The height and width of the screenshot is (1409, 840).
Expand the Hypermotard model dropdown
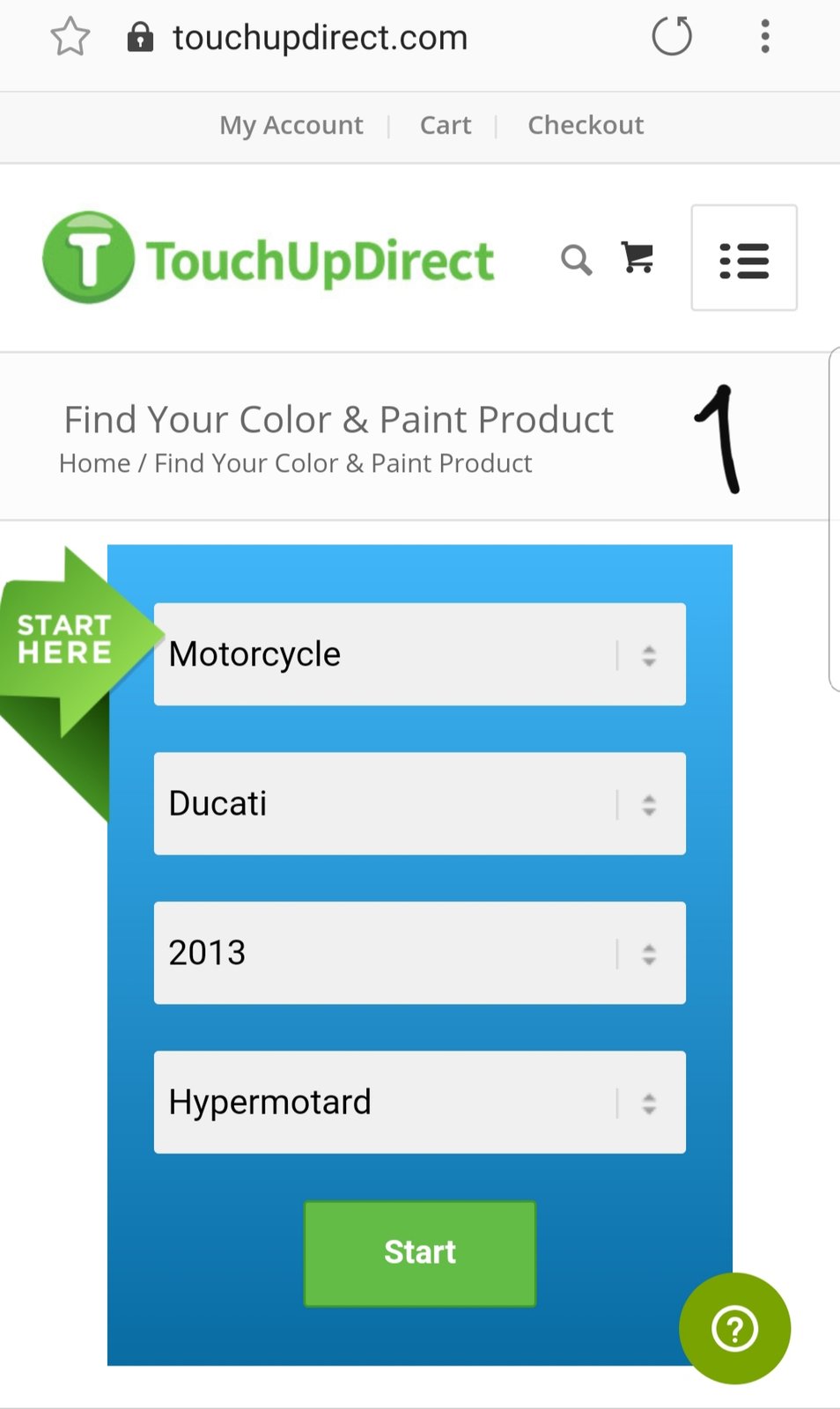419,1102
